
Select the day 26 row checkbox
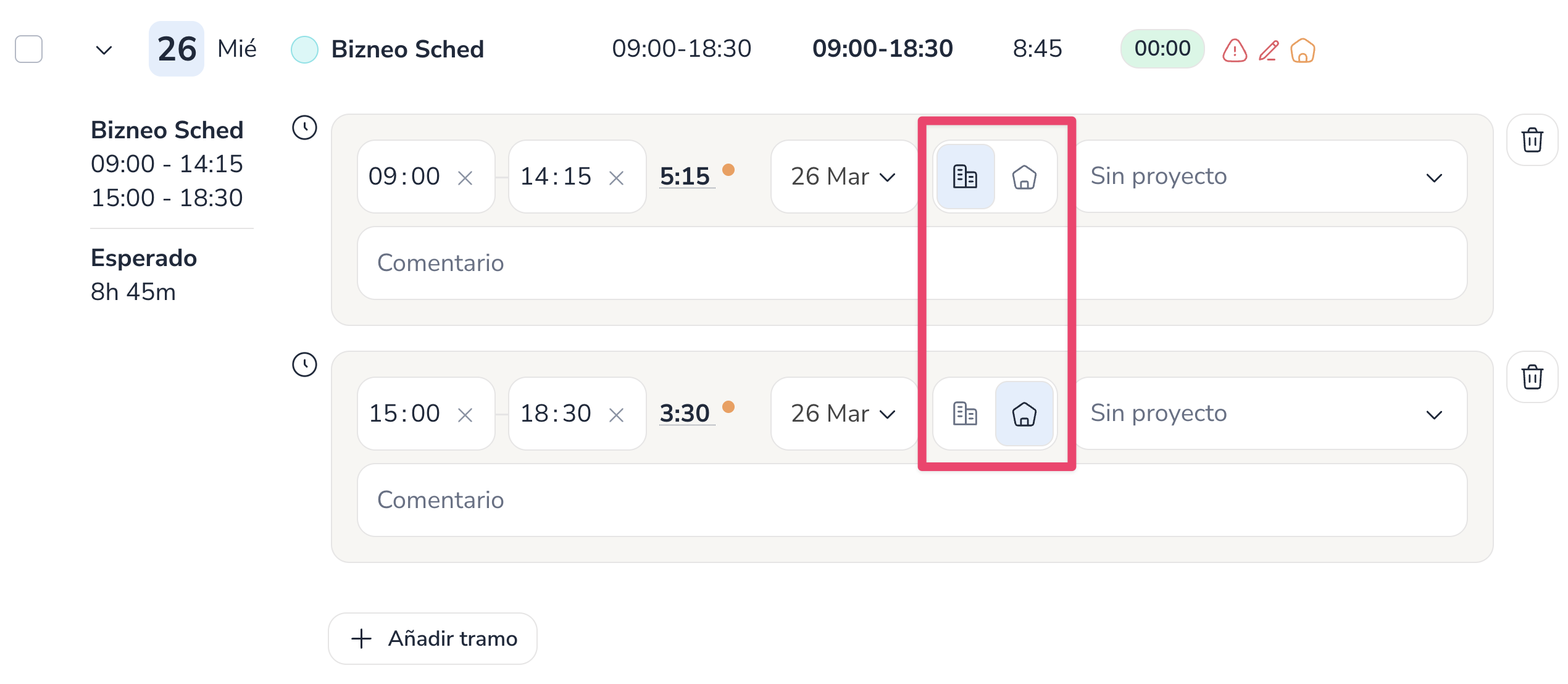coord(29,49)
